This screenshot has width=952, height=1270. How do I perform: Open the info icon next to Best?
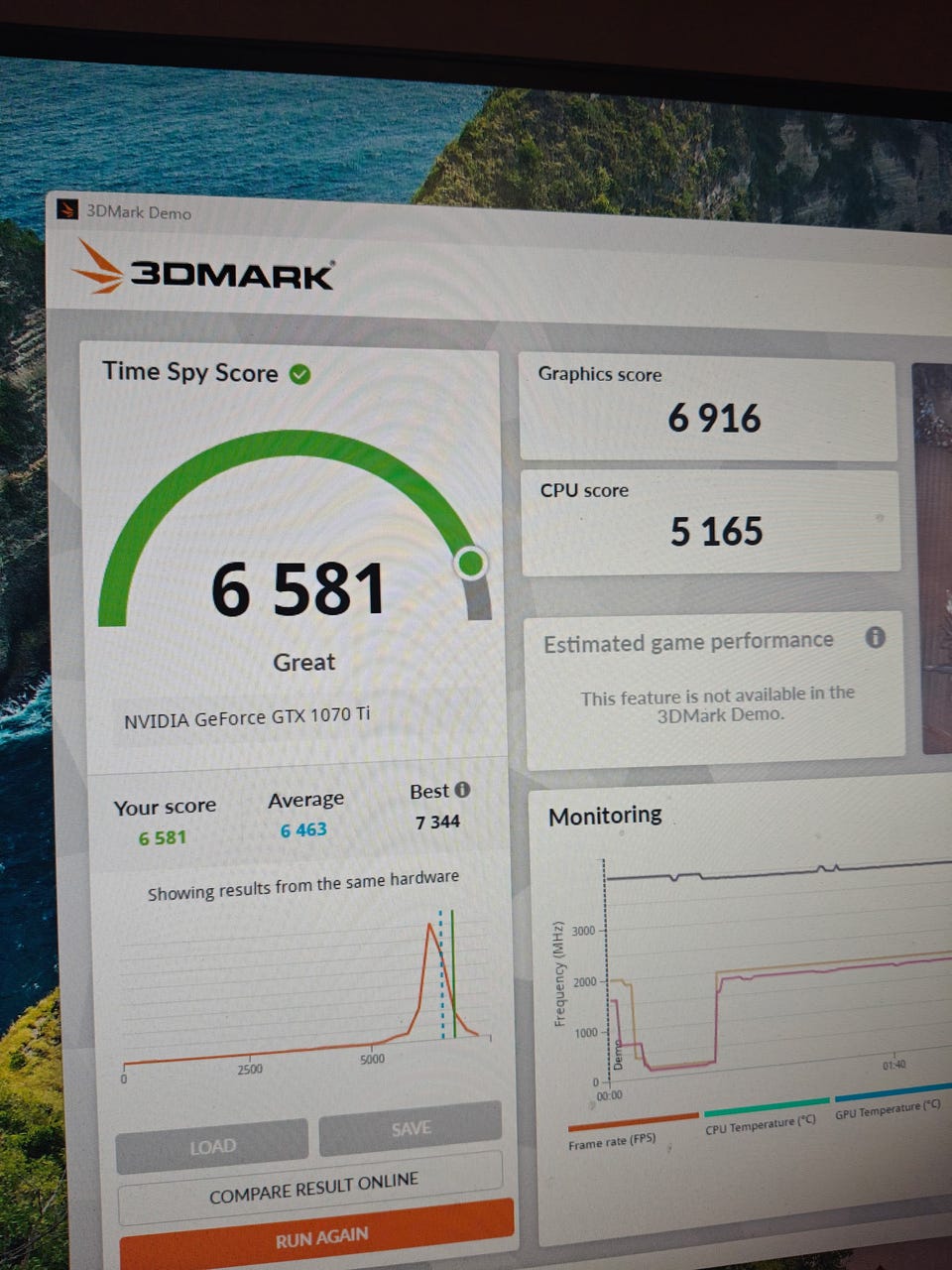[x=462, y=790]
